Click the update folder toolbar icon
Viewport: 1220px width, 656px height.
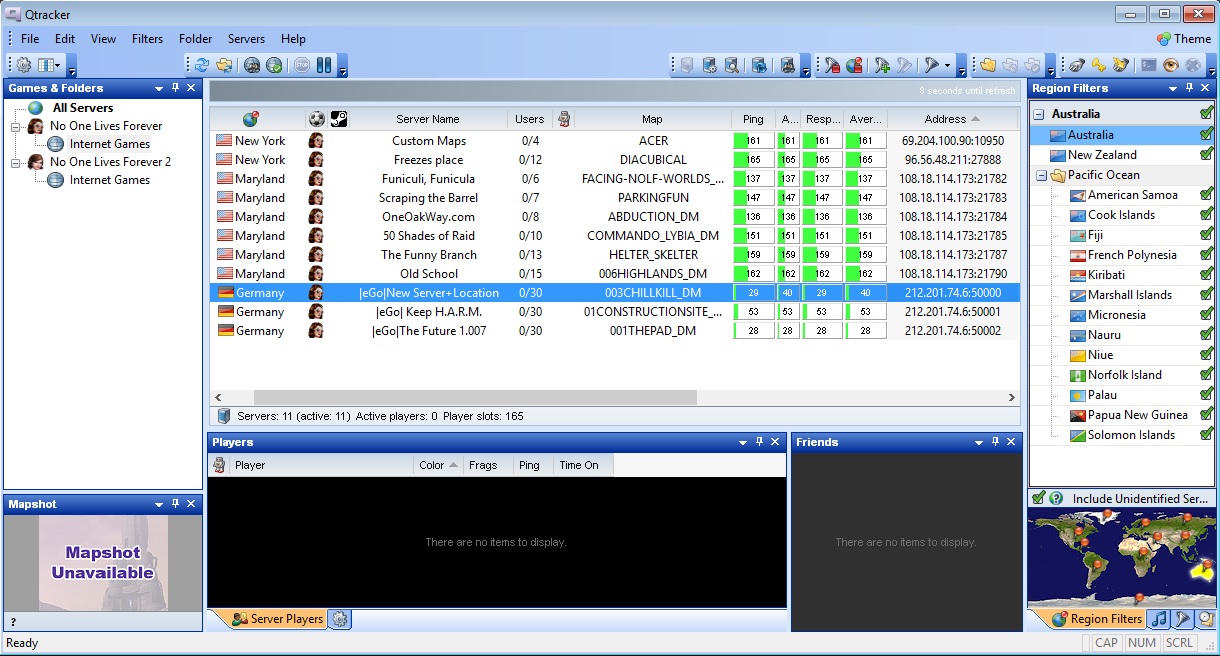click(224, 65)
